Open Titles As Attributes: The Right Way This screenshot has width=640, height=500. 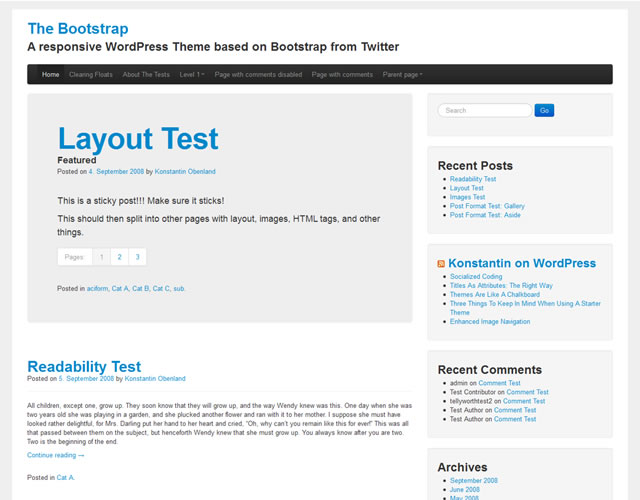click(x=501, y=285)
